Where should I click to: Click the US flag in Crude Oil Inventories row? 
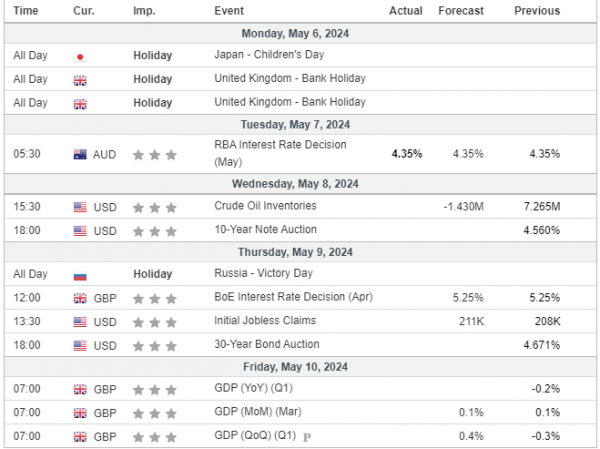pyautogui.click(x=80, y=207)
